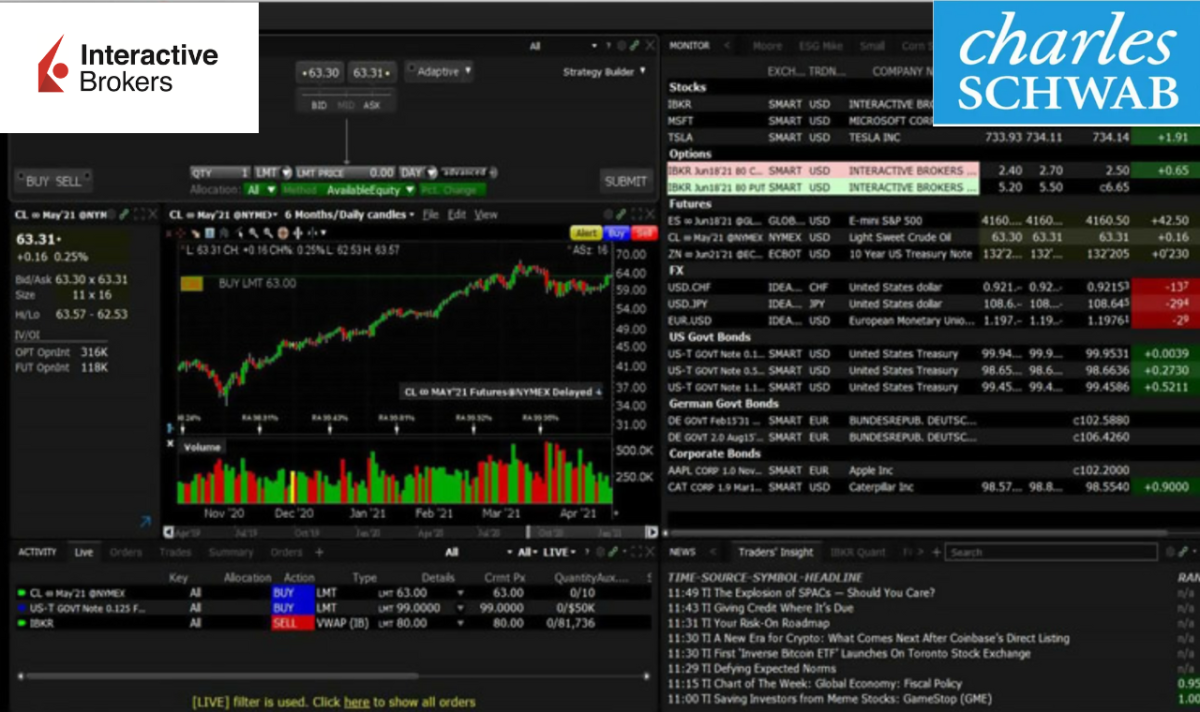Screen dimensions: 1200x712
Task: Click the chain link icon in order entry panel header
Action: (634, 46)
